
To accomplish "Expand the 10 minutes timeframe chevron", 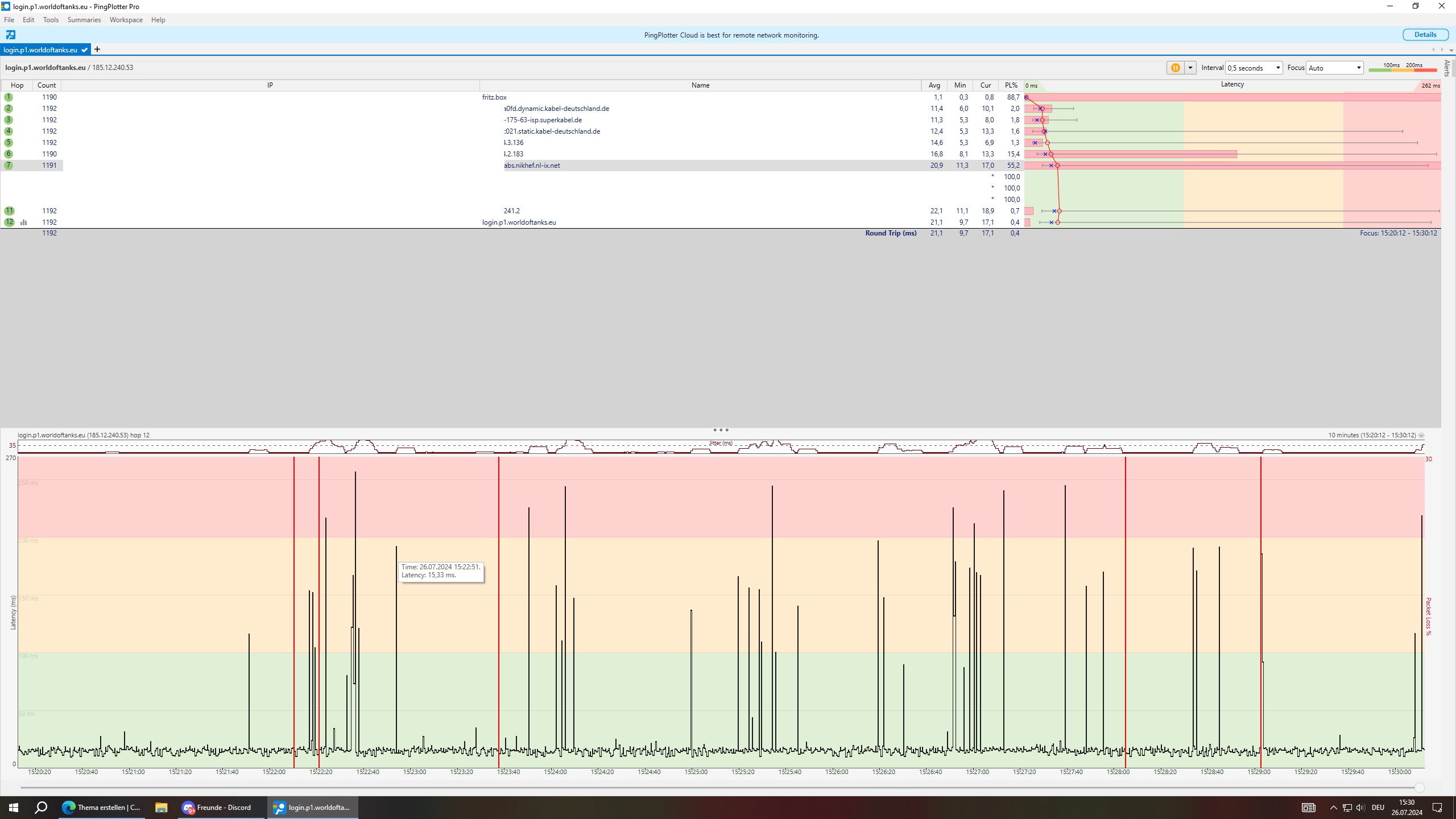I will (x=1421, y=436).
